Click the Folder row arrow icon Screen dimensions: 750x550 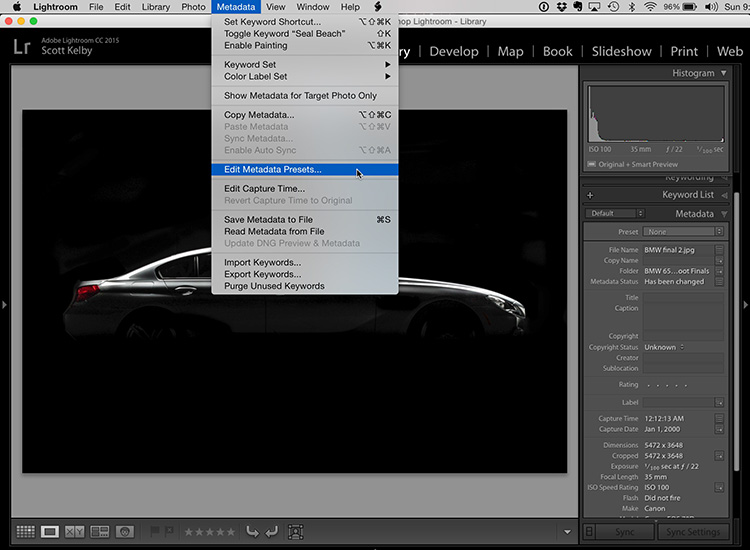719,271
